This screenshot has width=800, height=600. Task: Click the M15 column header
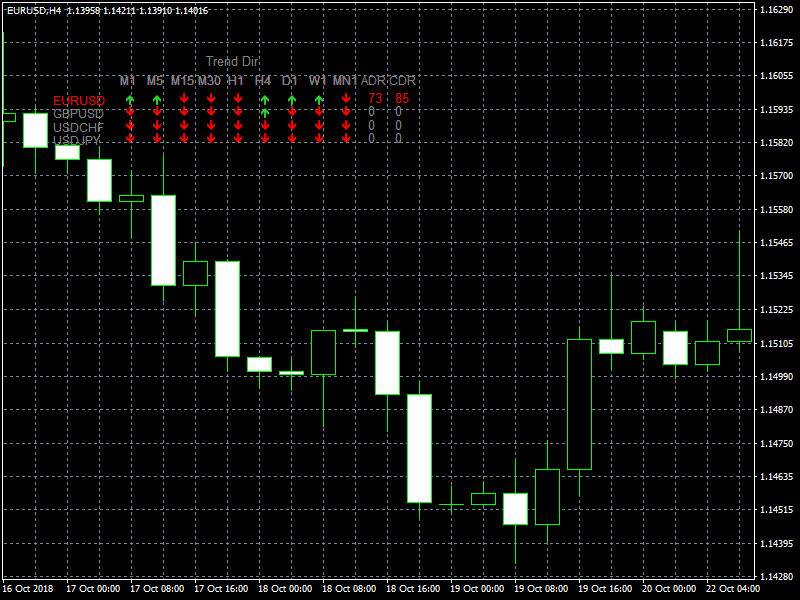click(182, 81)
